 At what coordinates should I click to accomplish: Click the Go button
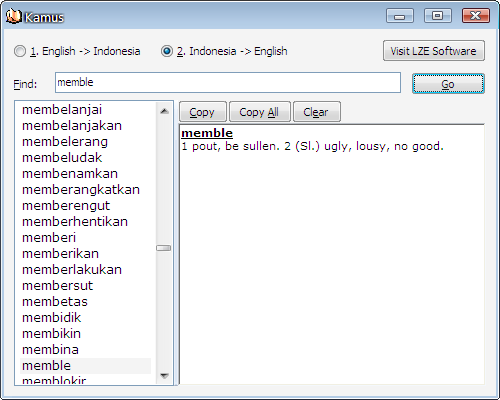click(448, 84)
